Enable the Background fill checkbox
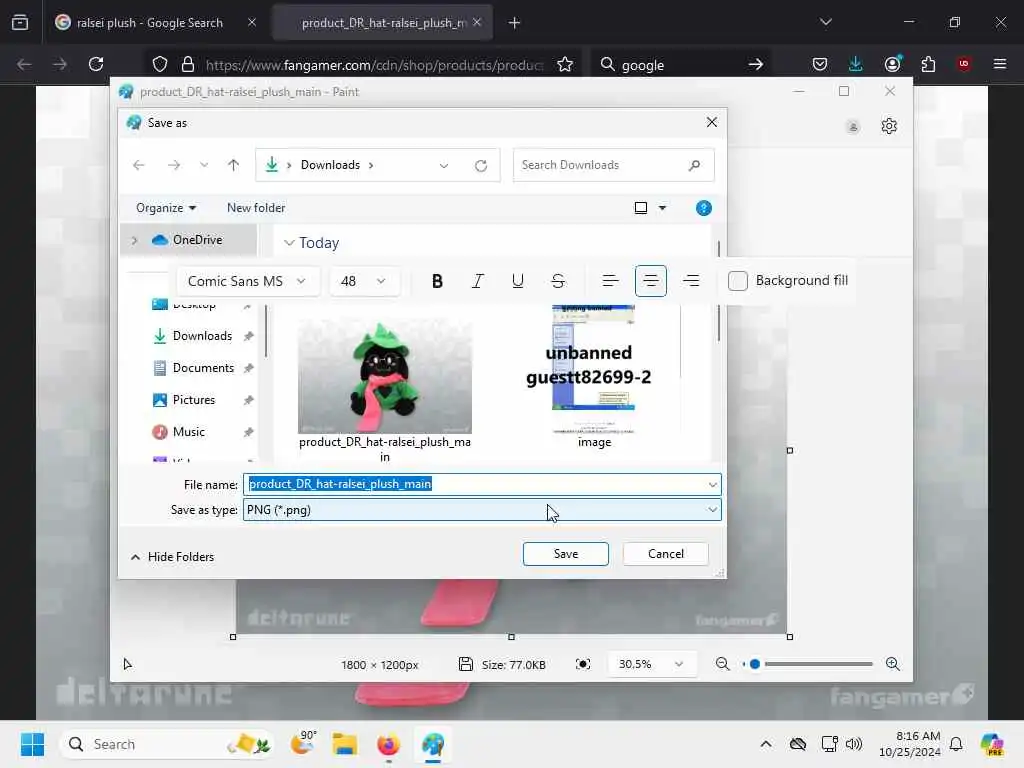 coord(737,281)
